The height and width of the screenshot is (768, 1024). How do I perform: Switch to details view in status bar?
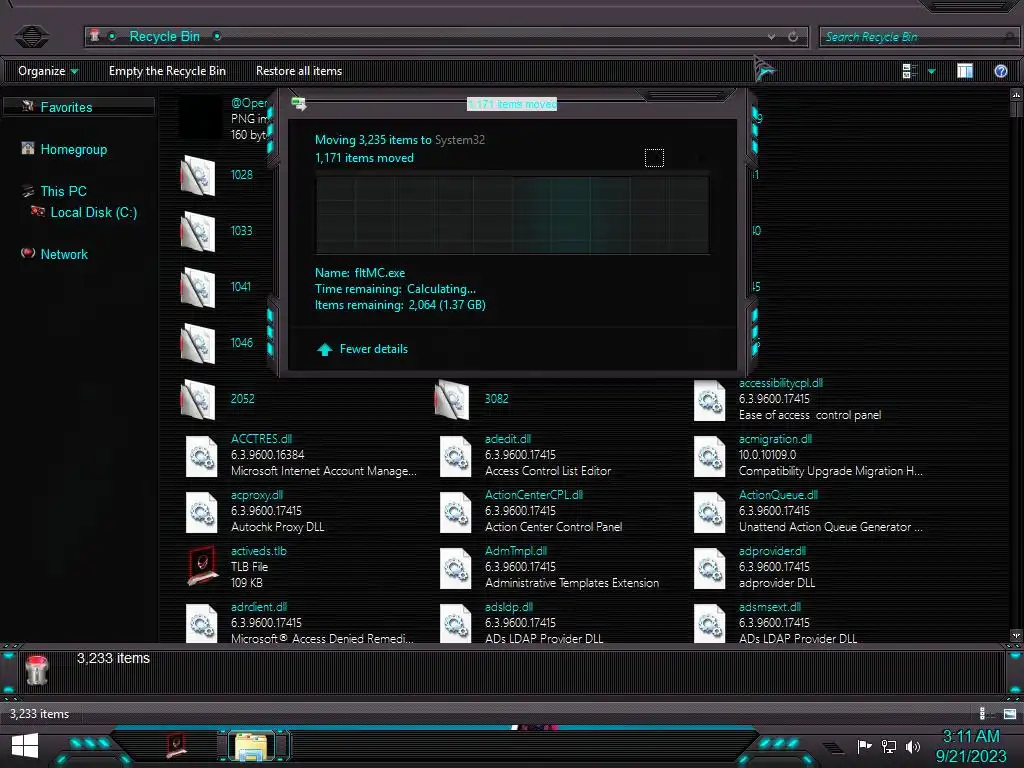tap(986, 714)
